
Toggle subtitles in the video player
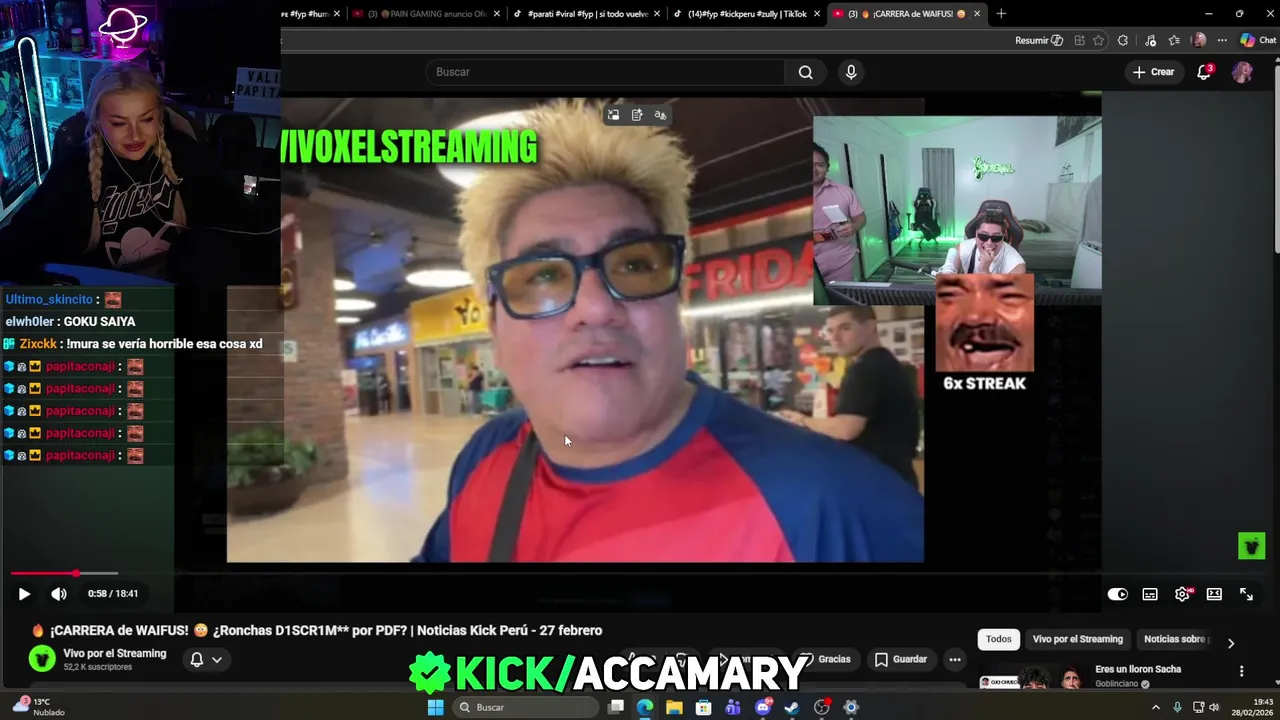pos(1150,594)
